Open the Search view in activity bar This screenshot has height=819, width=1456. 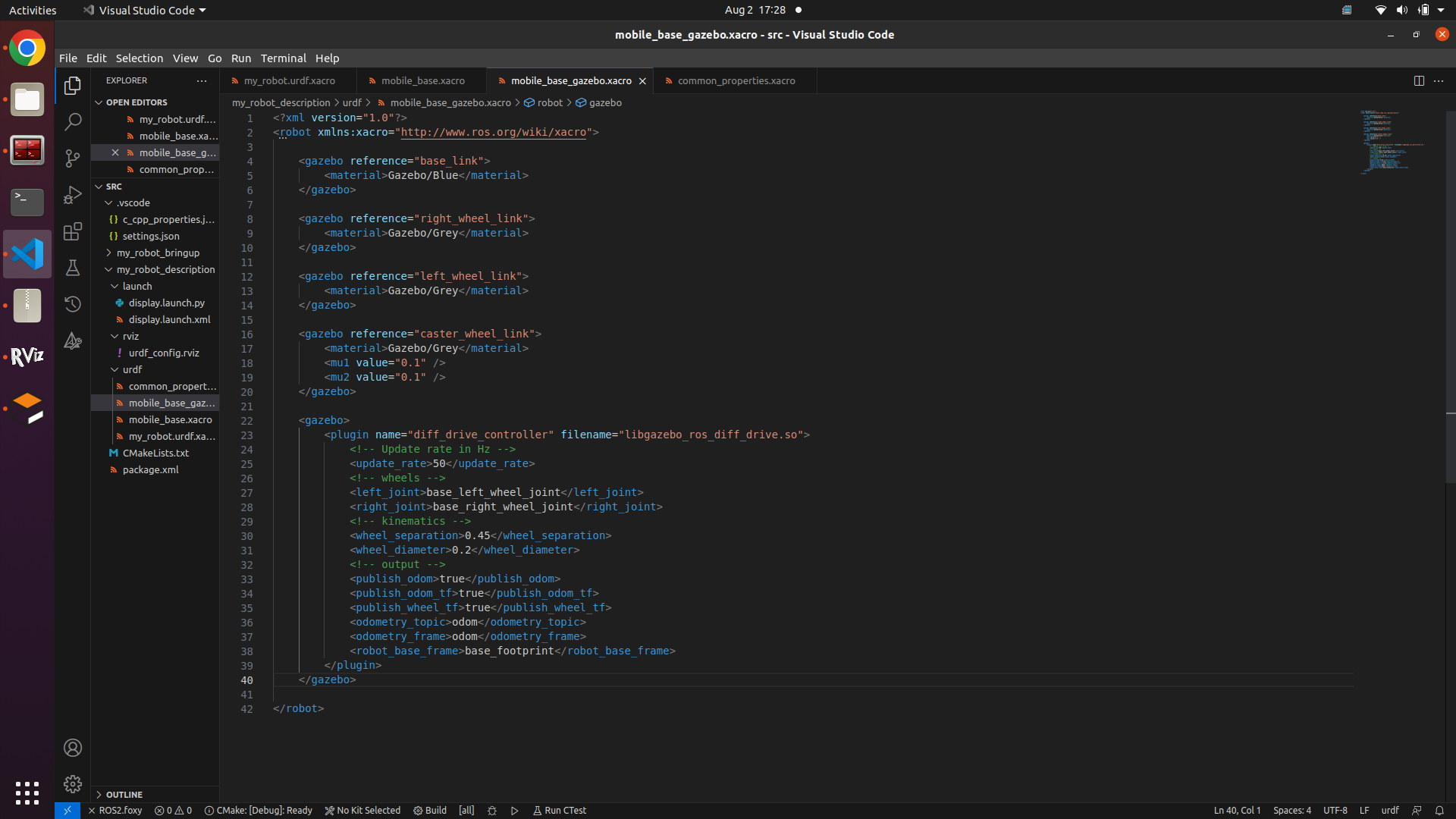tap(73, 122)
